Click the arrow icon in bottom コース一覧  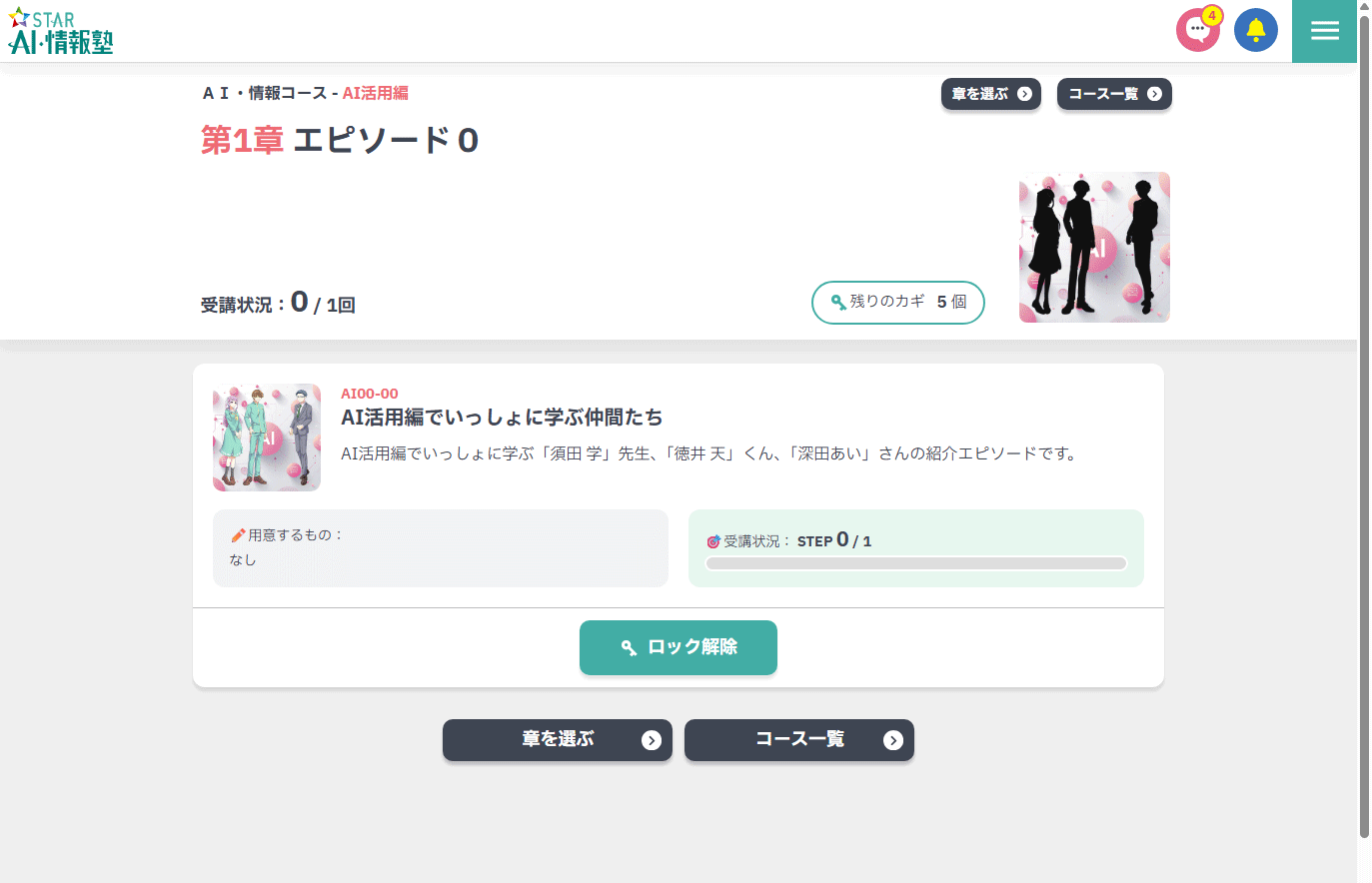point(893,740)
